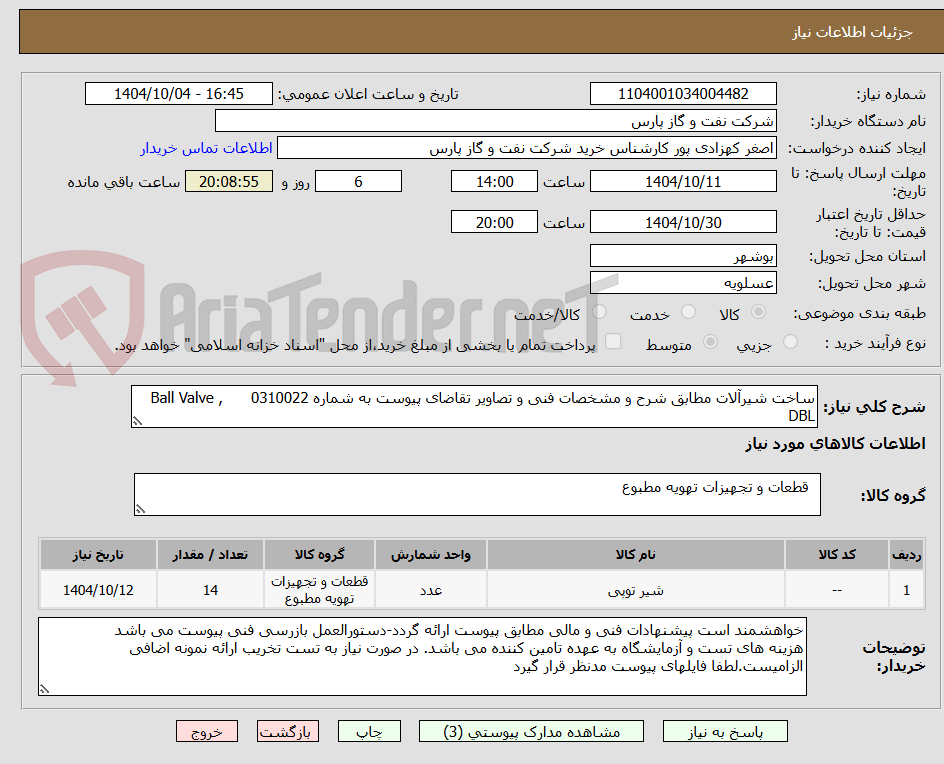
Task: Click the روز field showing 6
Action: click(x=358, y=181)
